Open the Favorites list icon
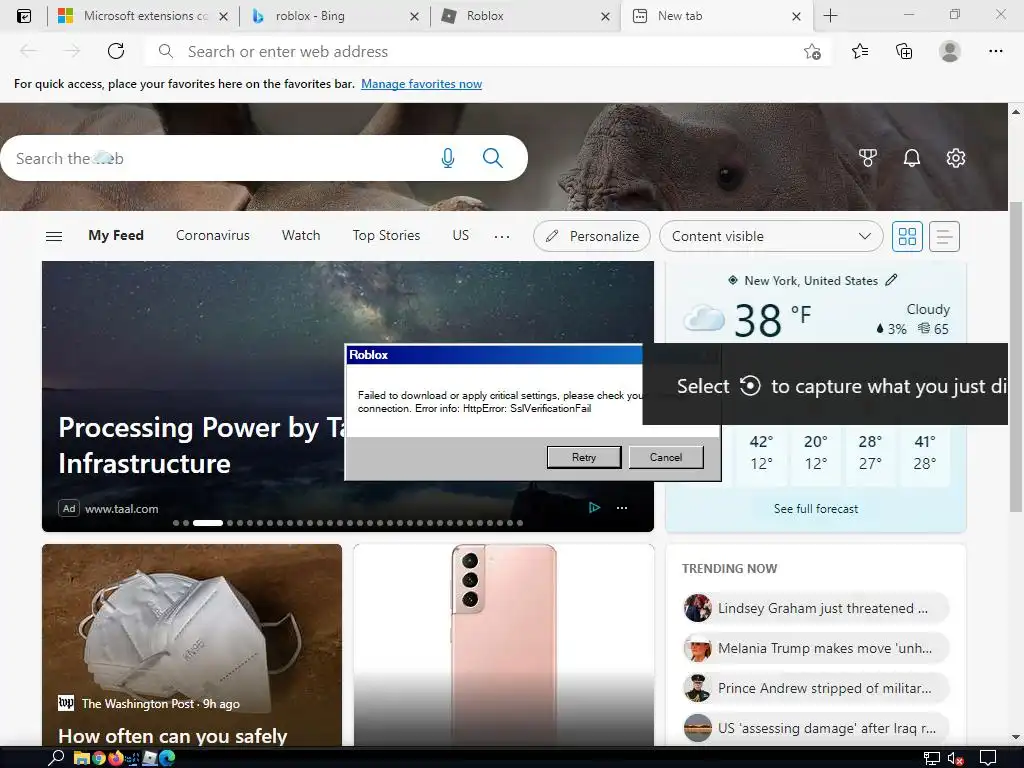 click(x=859, y=51)
